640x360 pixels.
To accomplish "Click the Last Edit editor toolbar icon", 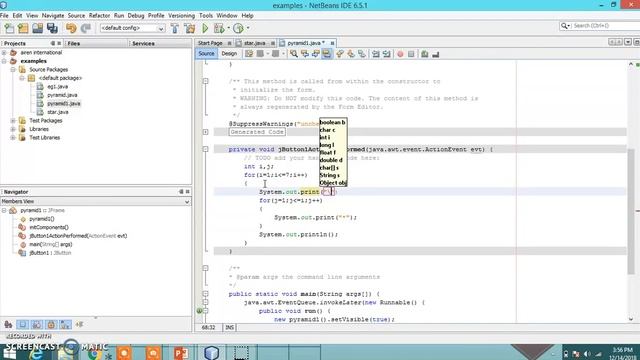I will click(x=249, y=54).
